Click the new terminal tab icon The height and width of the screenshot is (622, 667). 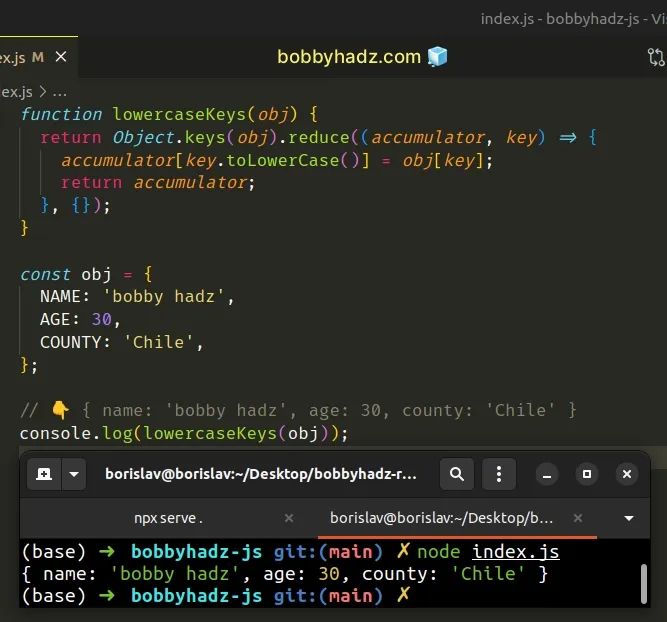pyautogui.click(x=44, y=474)
